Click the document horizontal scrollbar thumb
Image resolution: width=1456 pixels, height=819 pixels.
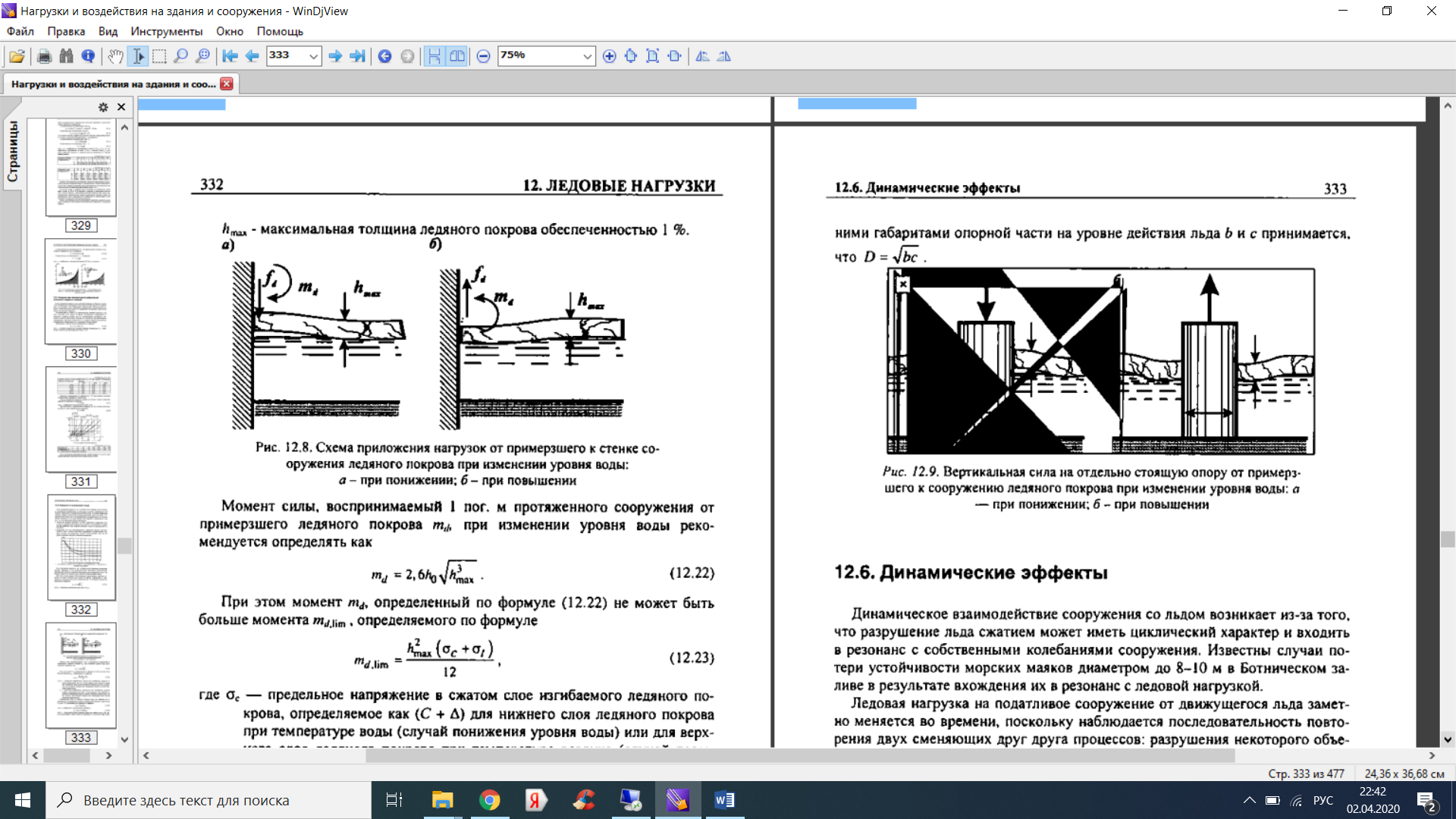(x=800, y=755)
